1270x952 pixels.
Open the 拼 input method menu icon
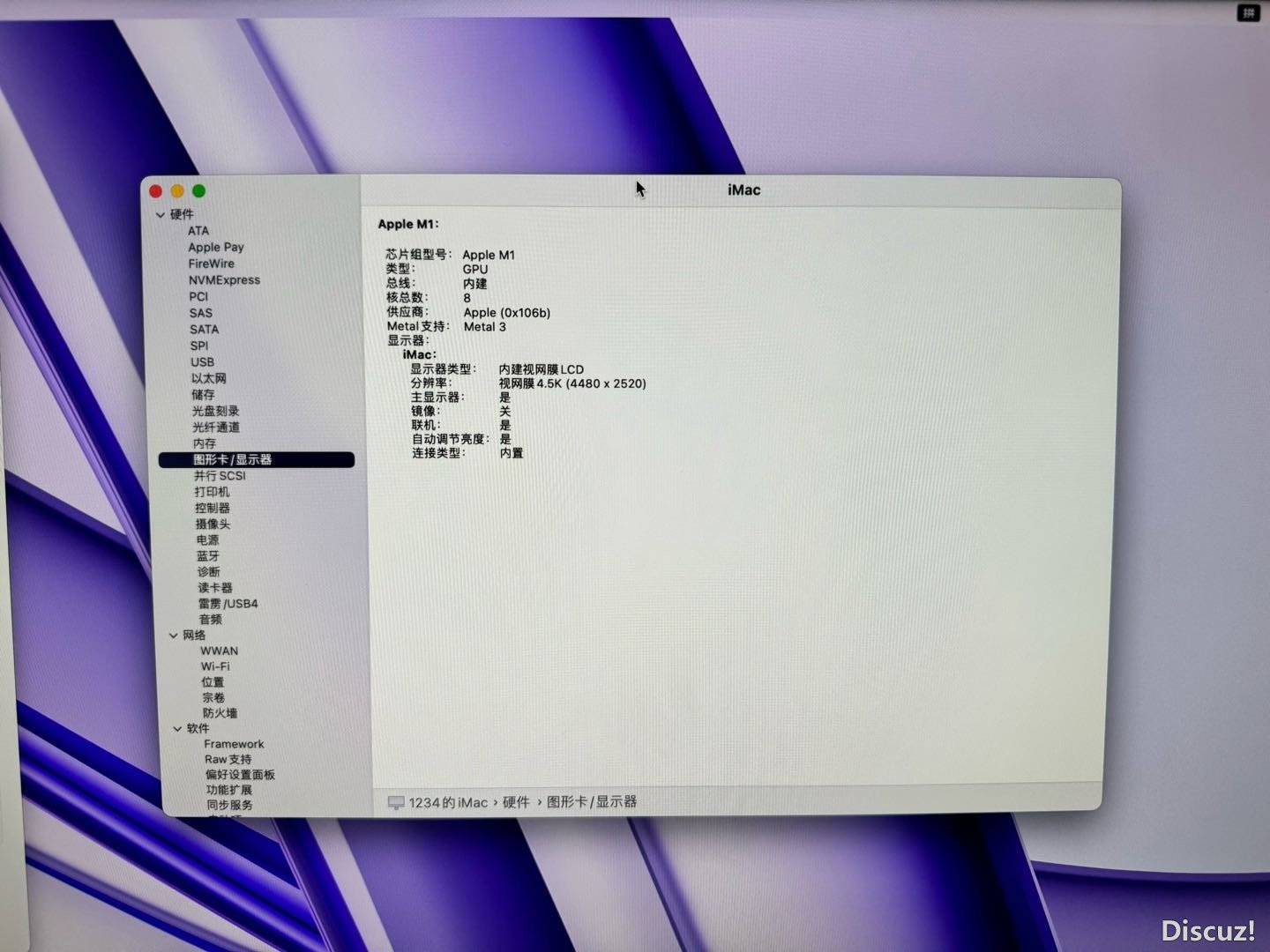click(x=1249, y=13)
